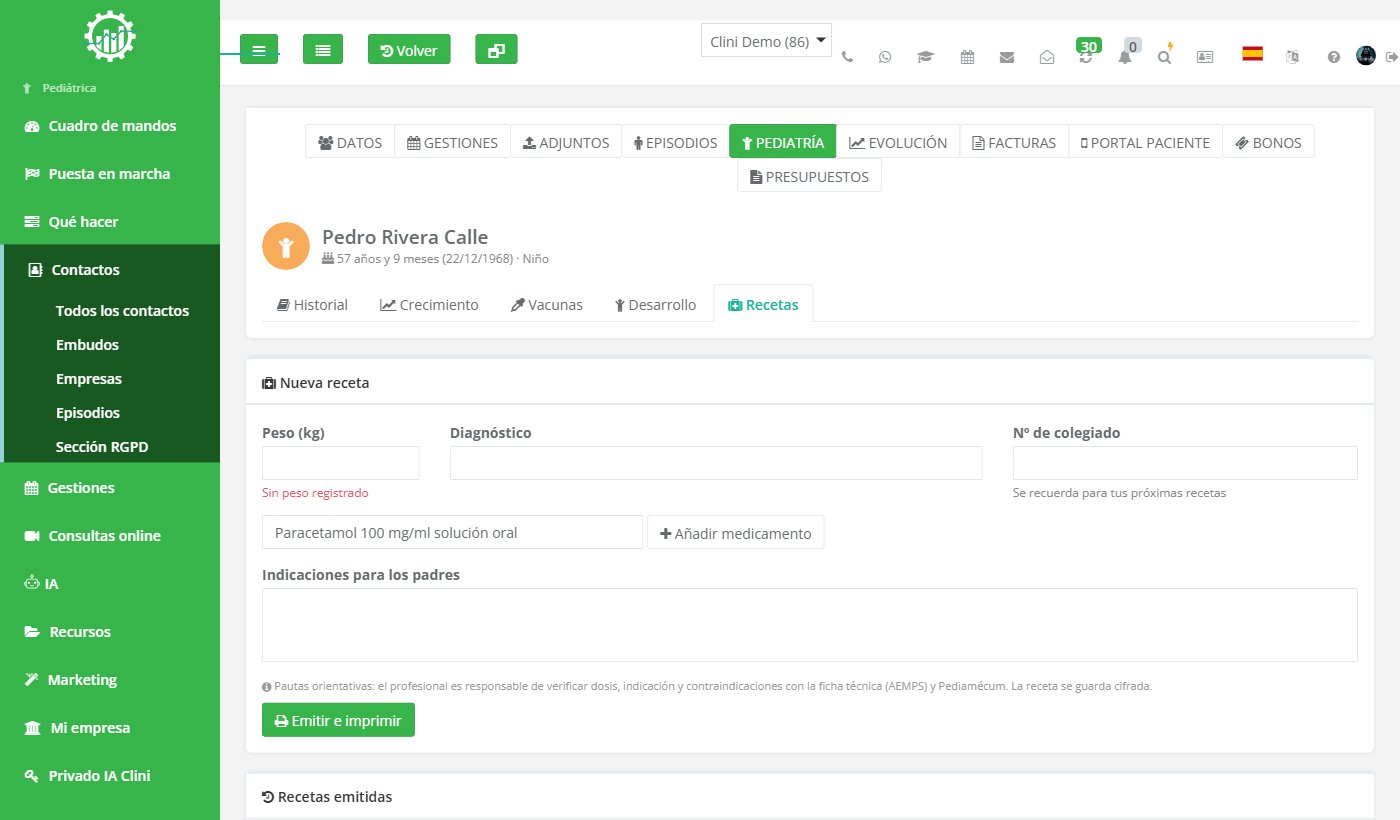Open quick search magnifier icon
This screenshot has height=820, width=1400.
(1165, 55)
